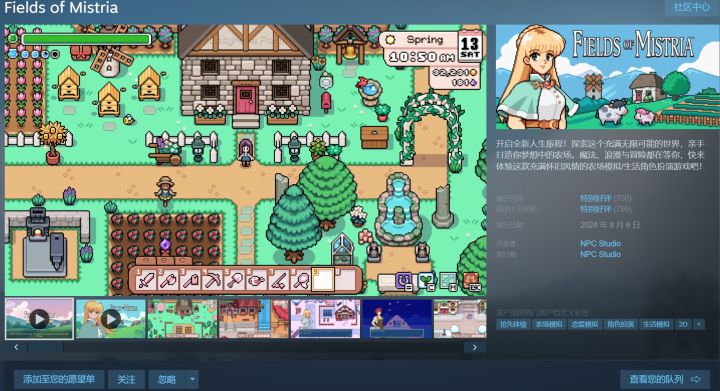Screen dimensions: 720x391
Task: Open developer row NPC Studio link
Action: coord(600,243)
